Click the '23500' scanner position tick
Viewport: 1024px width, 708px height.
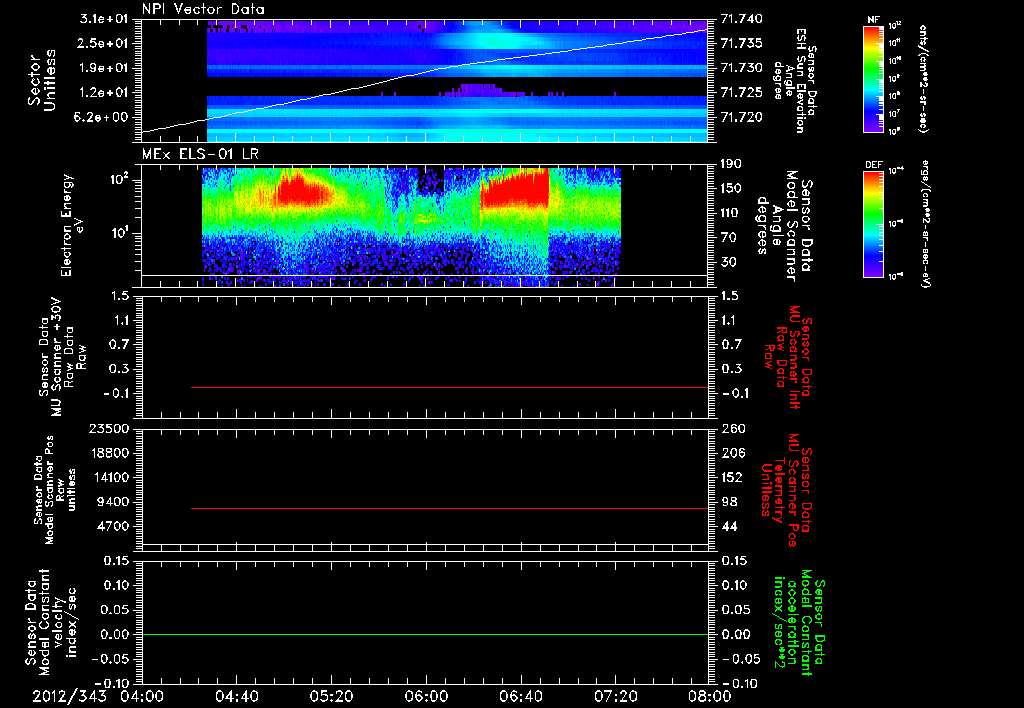click(x=108, y=428)
